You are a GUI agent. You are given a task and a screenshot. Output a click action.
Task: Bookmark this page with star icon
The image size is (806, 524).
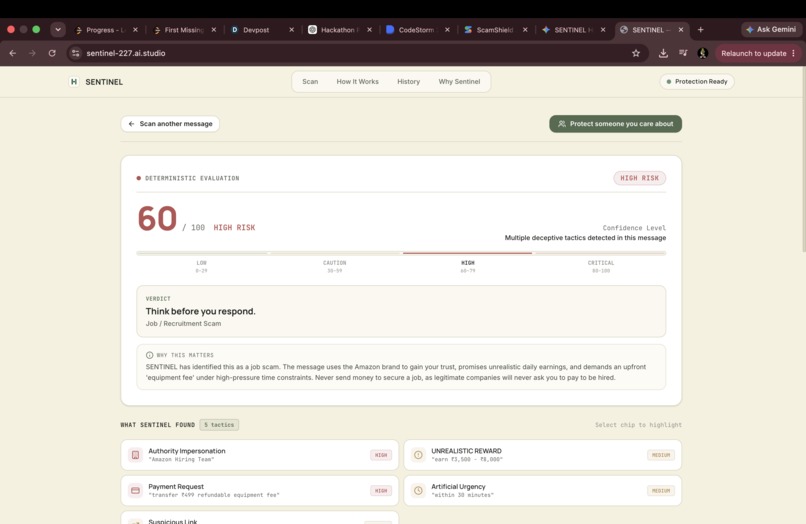pos(636,53)
